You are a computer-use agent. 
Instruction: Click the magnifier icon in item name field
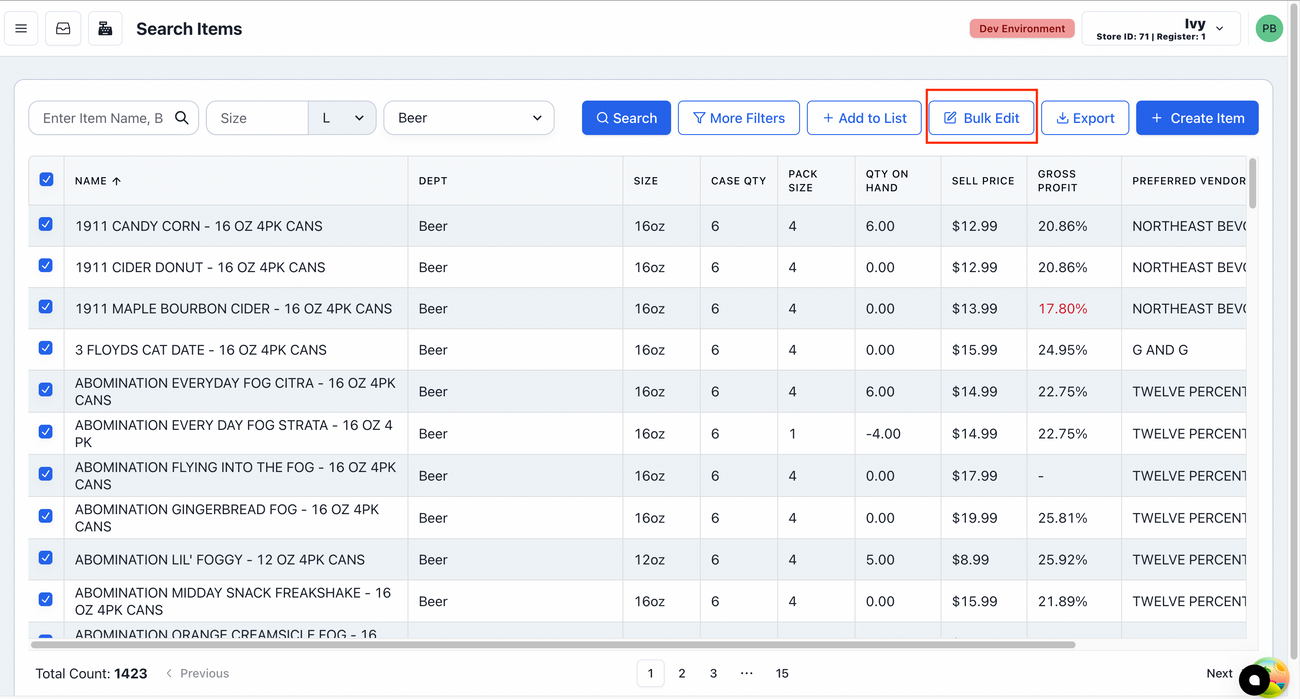pos(181,118)
